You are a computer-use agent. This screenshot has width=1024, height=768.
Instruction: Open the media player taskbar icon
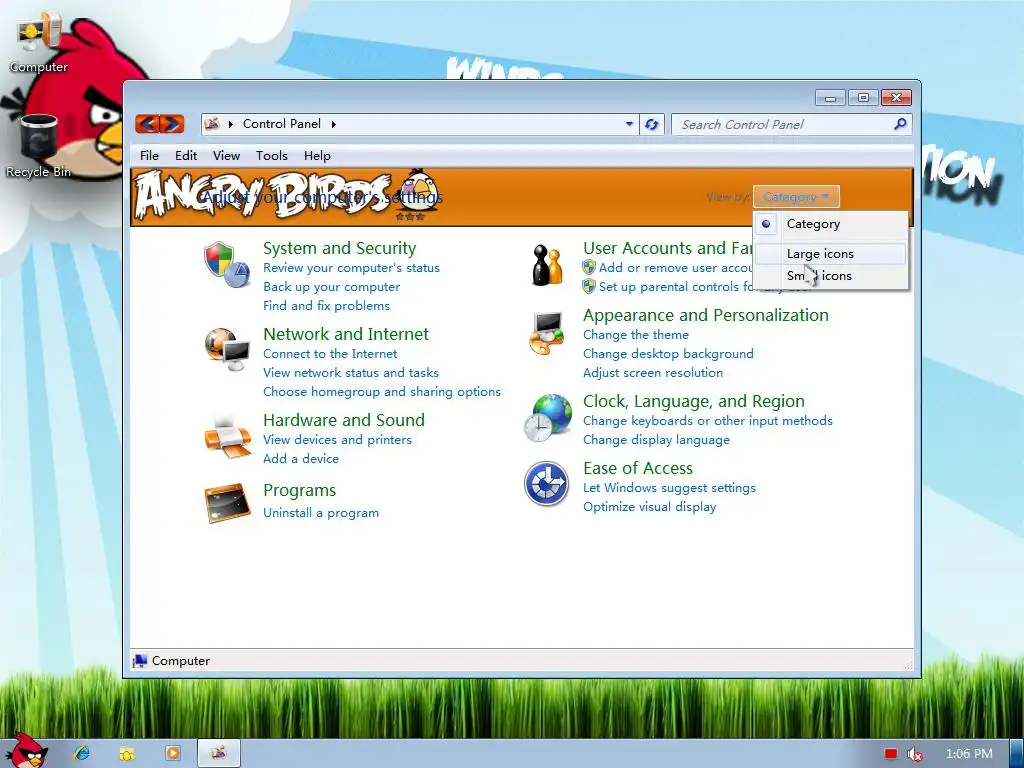click(172, 753)
